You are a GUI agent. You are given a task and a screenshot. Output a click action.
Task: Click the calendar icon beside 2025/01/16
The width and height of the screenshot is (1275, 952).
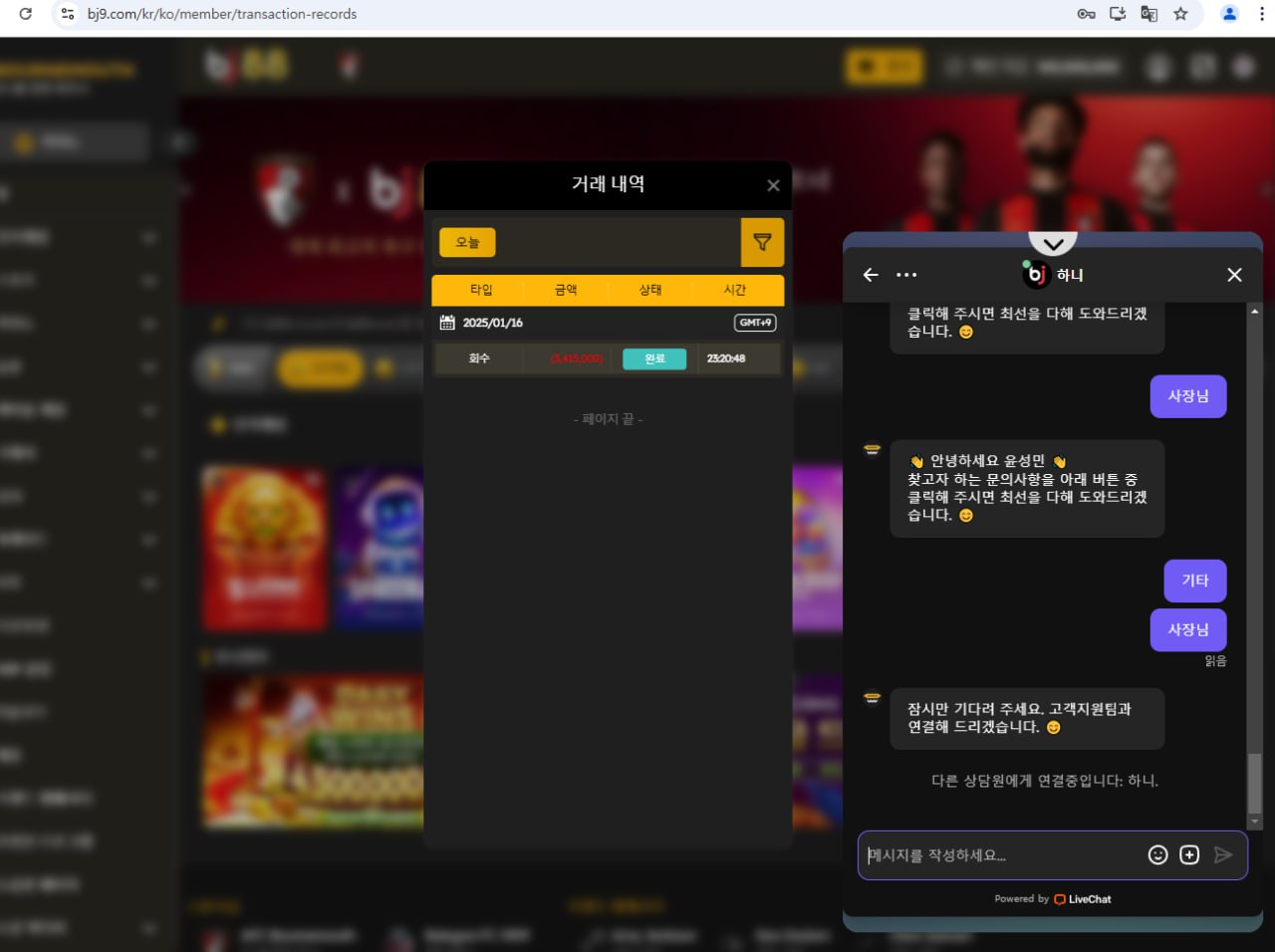pyautogui.click(x=447, y=323)
